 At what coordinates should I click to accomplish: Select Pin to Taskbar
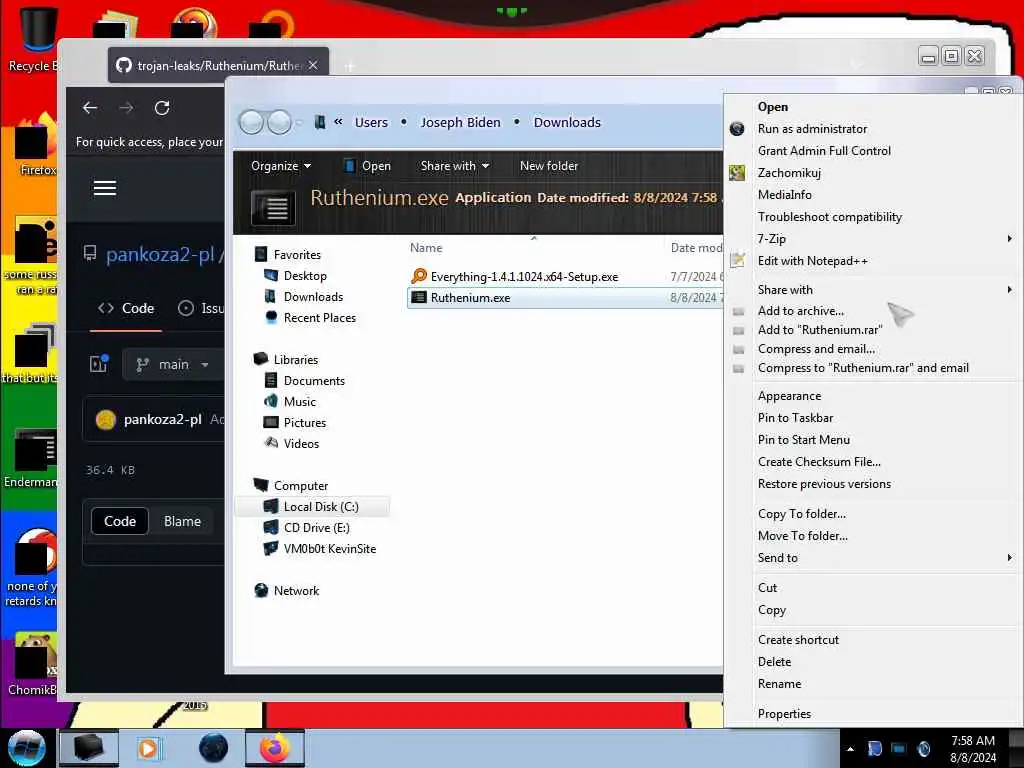pos(795,418)
